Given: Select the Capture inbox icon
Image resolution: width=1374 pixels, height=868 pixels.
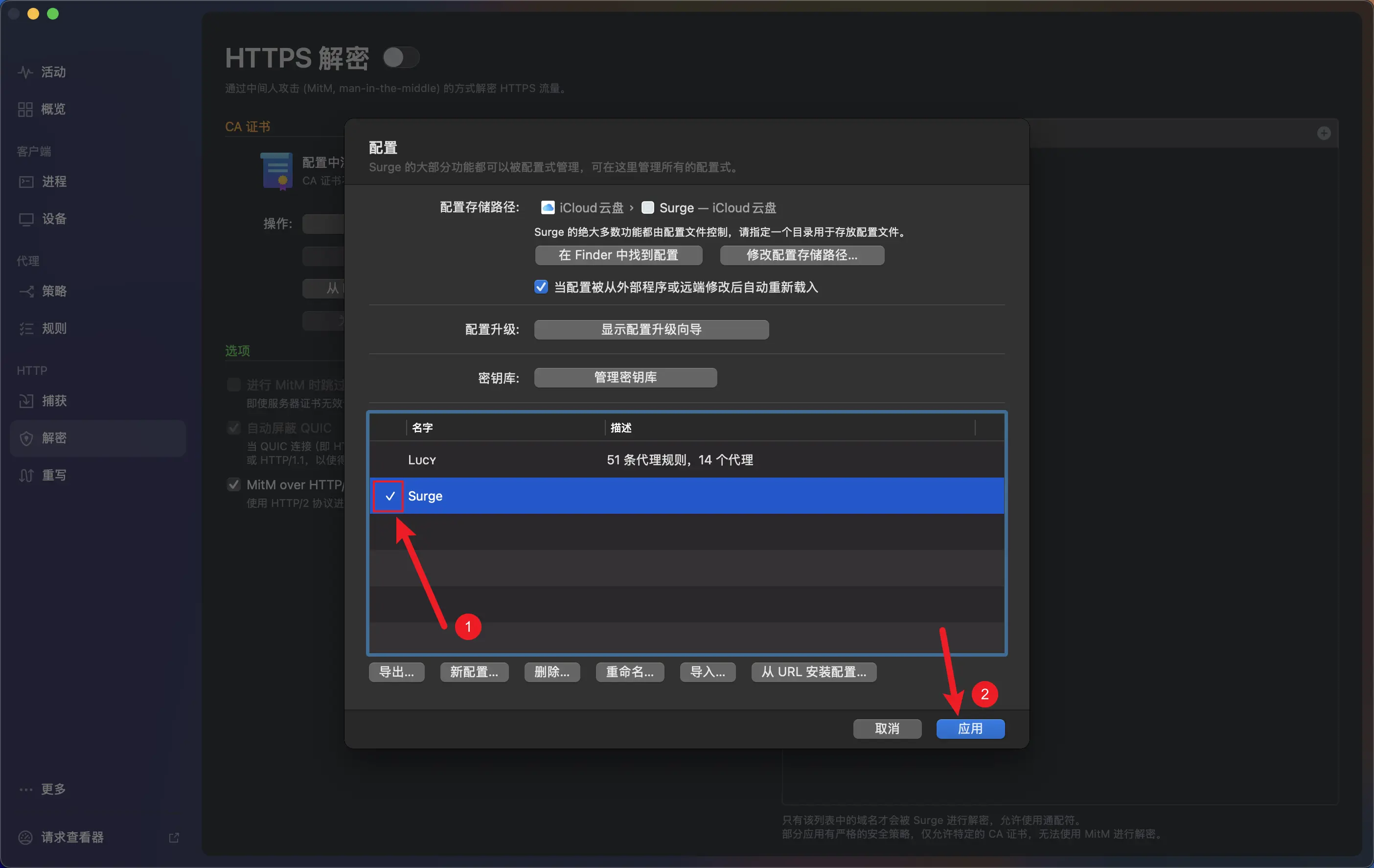Looking at the screenshot, I should [25, 401].
